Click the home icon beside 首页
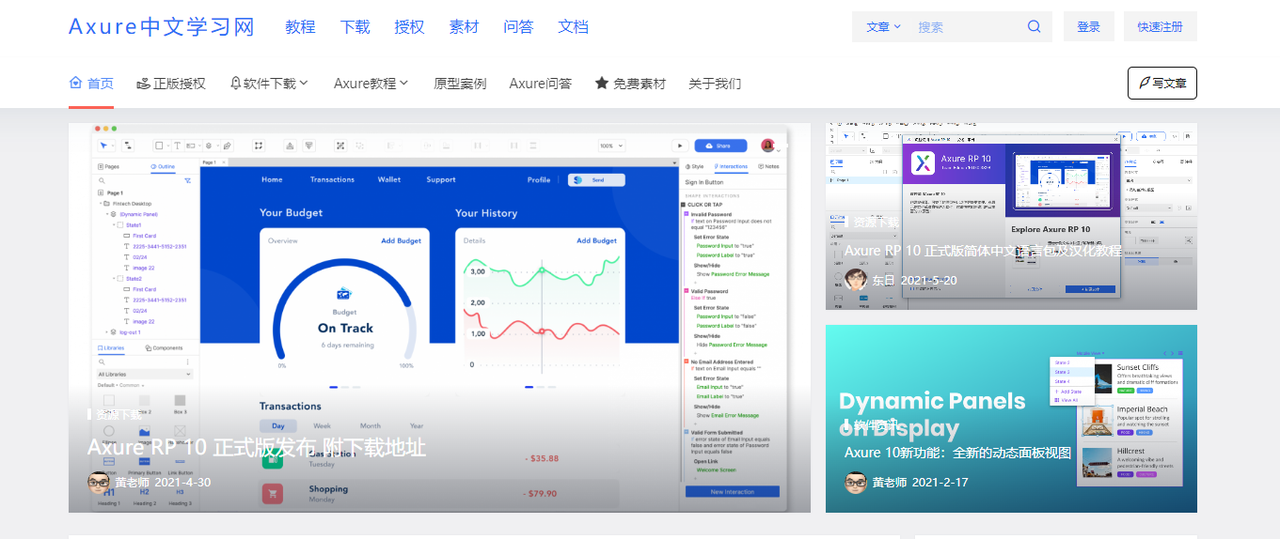 [x=75, y=83]
